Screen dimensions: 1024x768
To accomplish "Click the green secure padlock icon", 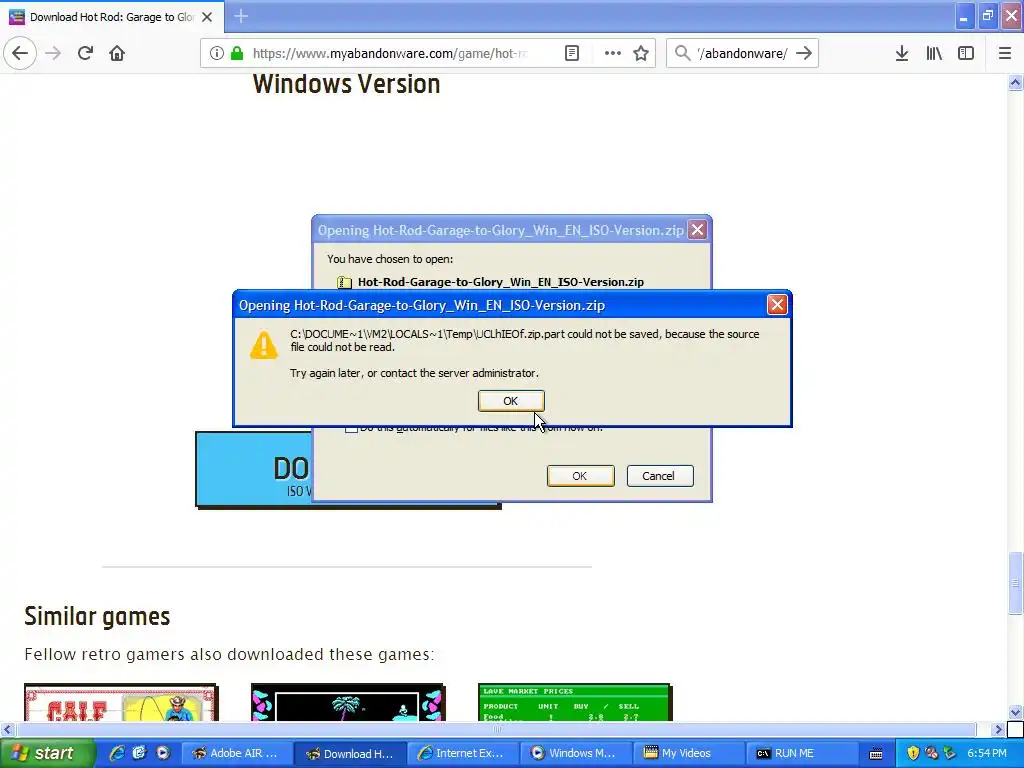I will click(x=237, y=53).
